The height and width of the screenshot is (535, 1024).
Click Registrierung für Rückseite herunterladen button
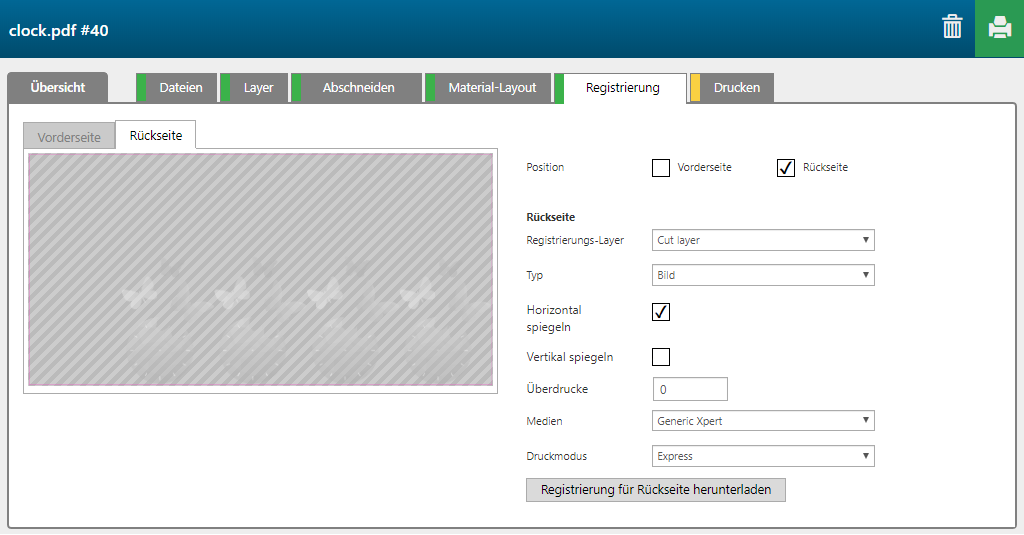pos(655,490)
